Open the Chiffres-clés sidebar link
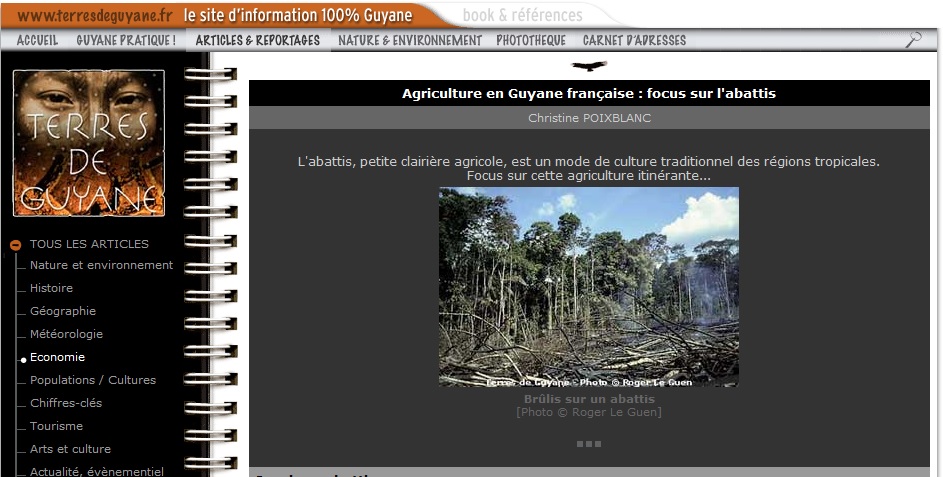This screenshot has height=477, width=943. [x=66, y=403]
